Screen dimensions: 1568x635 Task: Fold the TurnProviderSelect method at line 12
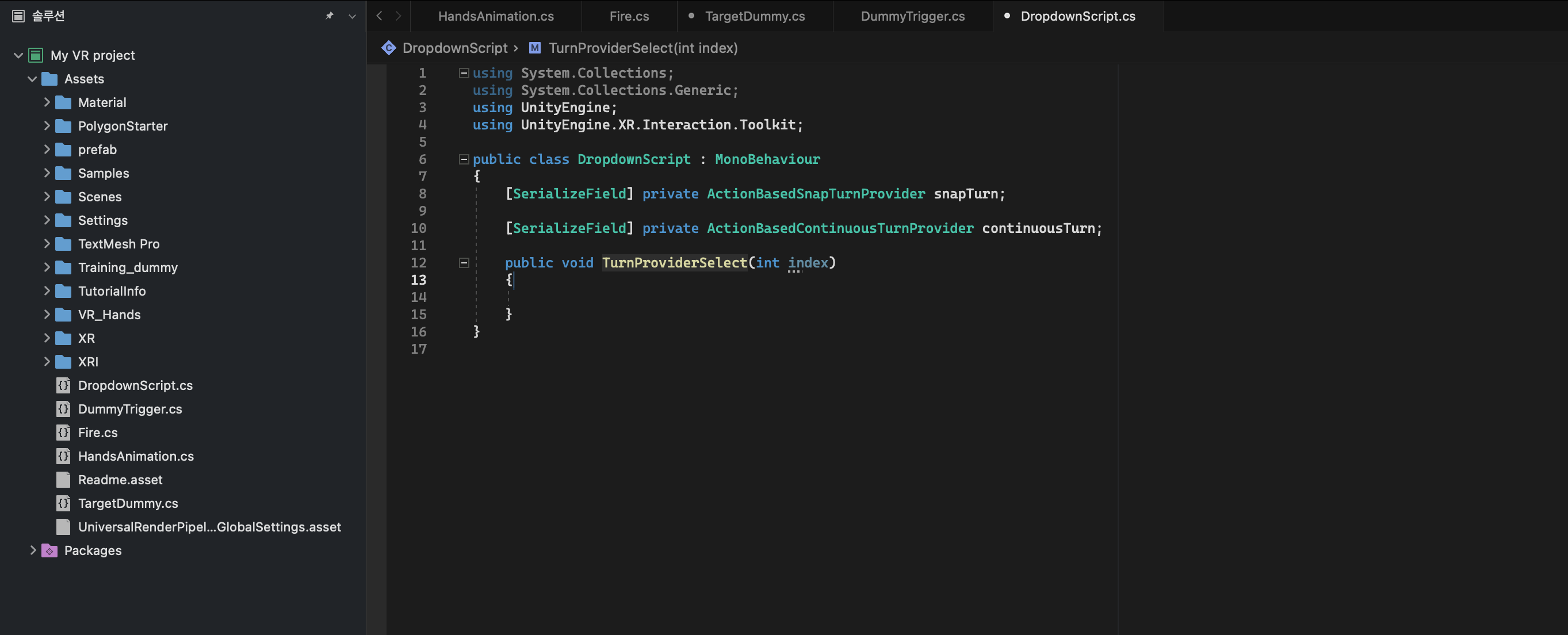[464, 263]
